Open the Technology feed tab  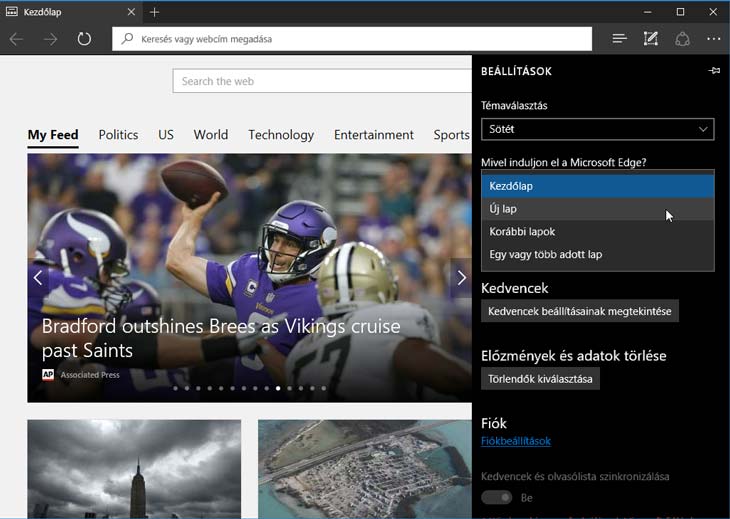[281, 135]
